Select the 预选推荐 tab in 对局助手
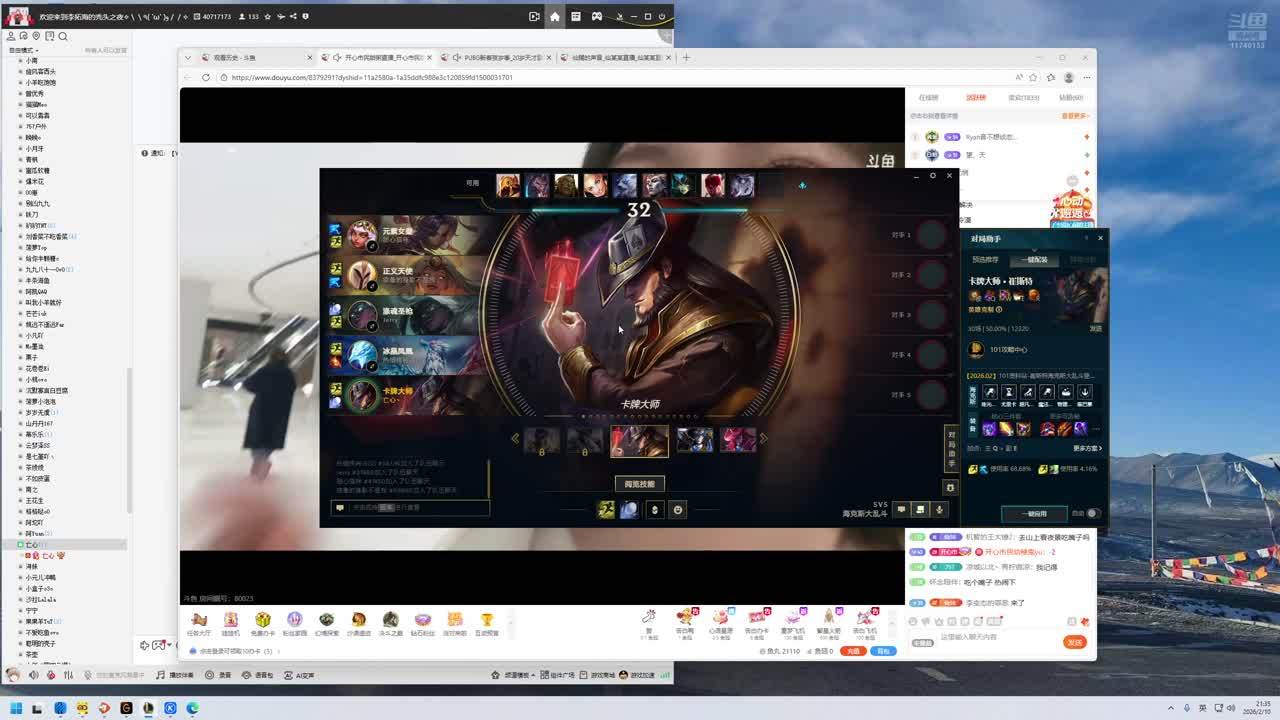This screenshot has height=720, width=1280. coord(985,259)
